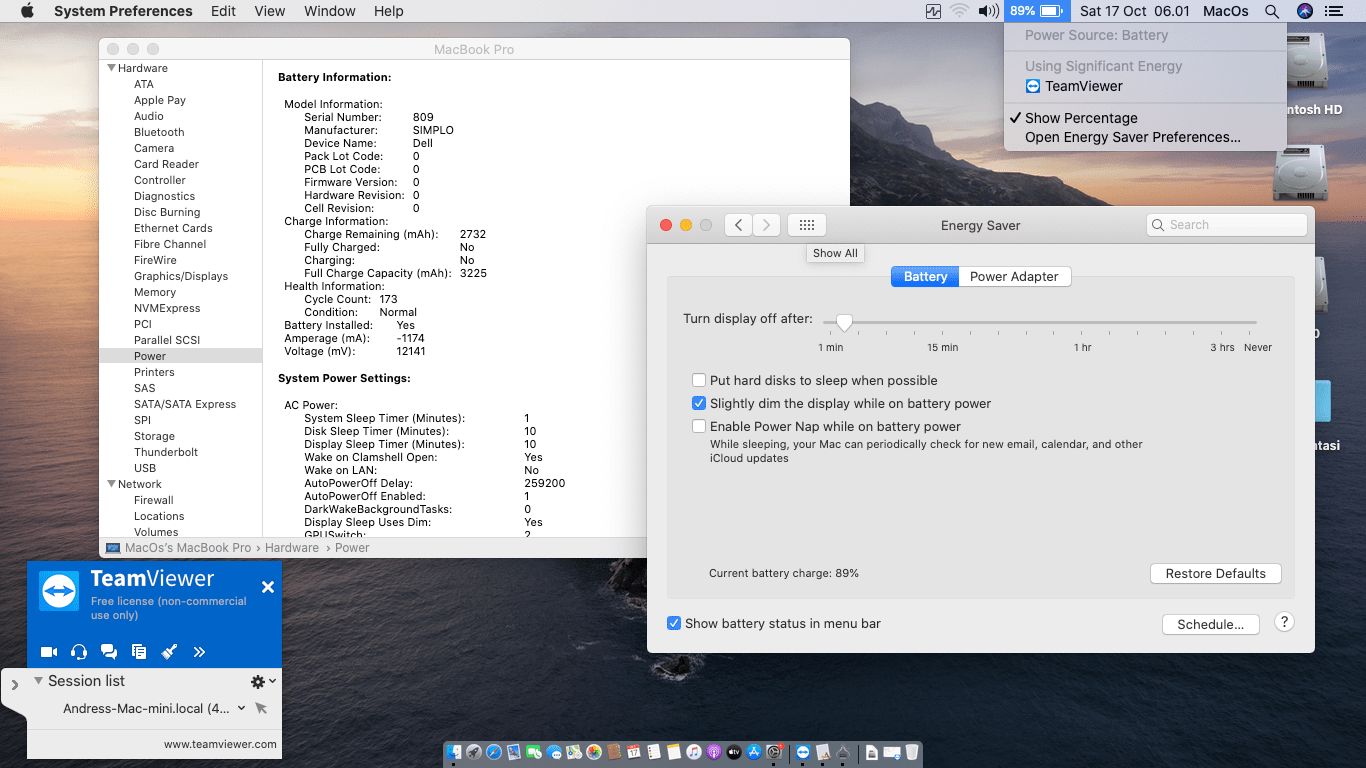Viewport: 1366px width, 768px height.
Task: Toggle Show battery status in menu bar
Action: click(674, 624)
